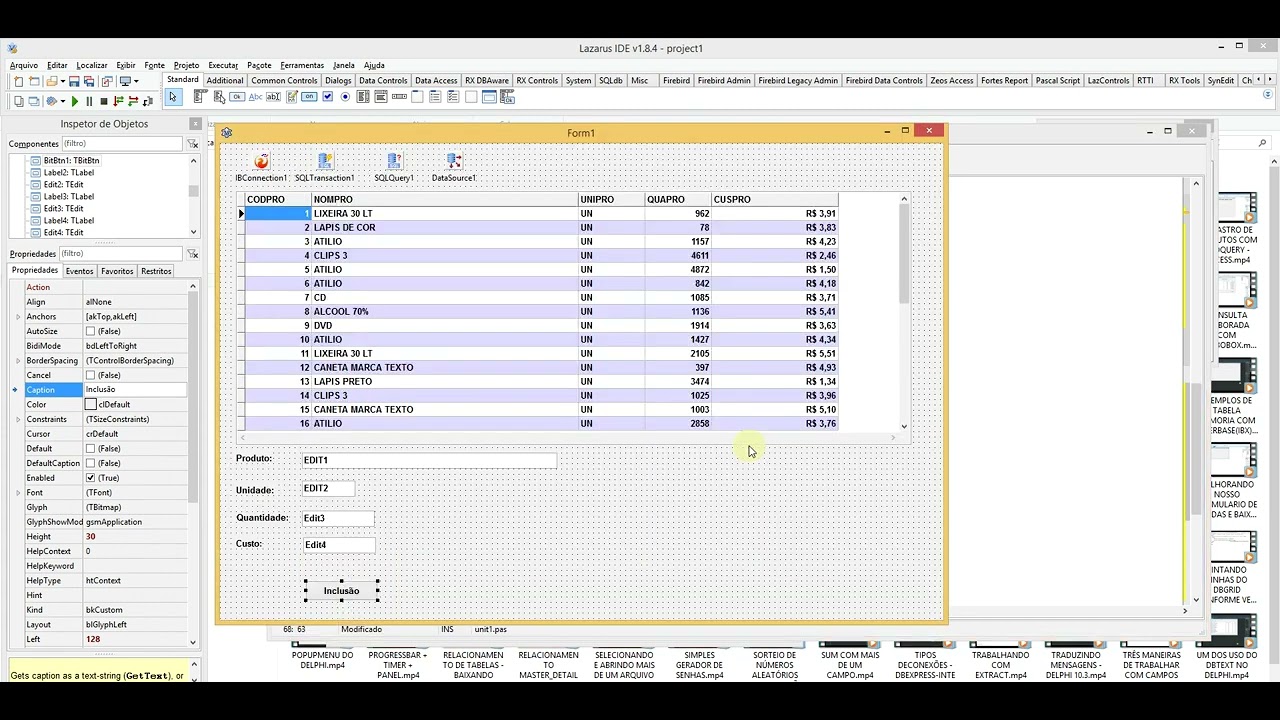Image resolution: width=1280 pixels, height=720 pixels.
Task: Select the TComboBox palette component
Action: point(380,97)
